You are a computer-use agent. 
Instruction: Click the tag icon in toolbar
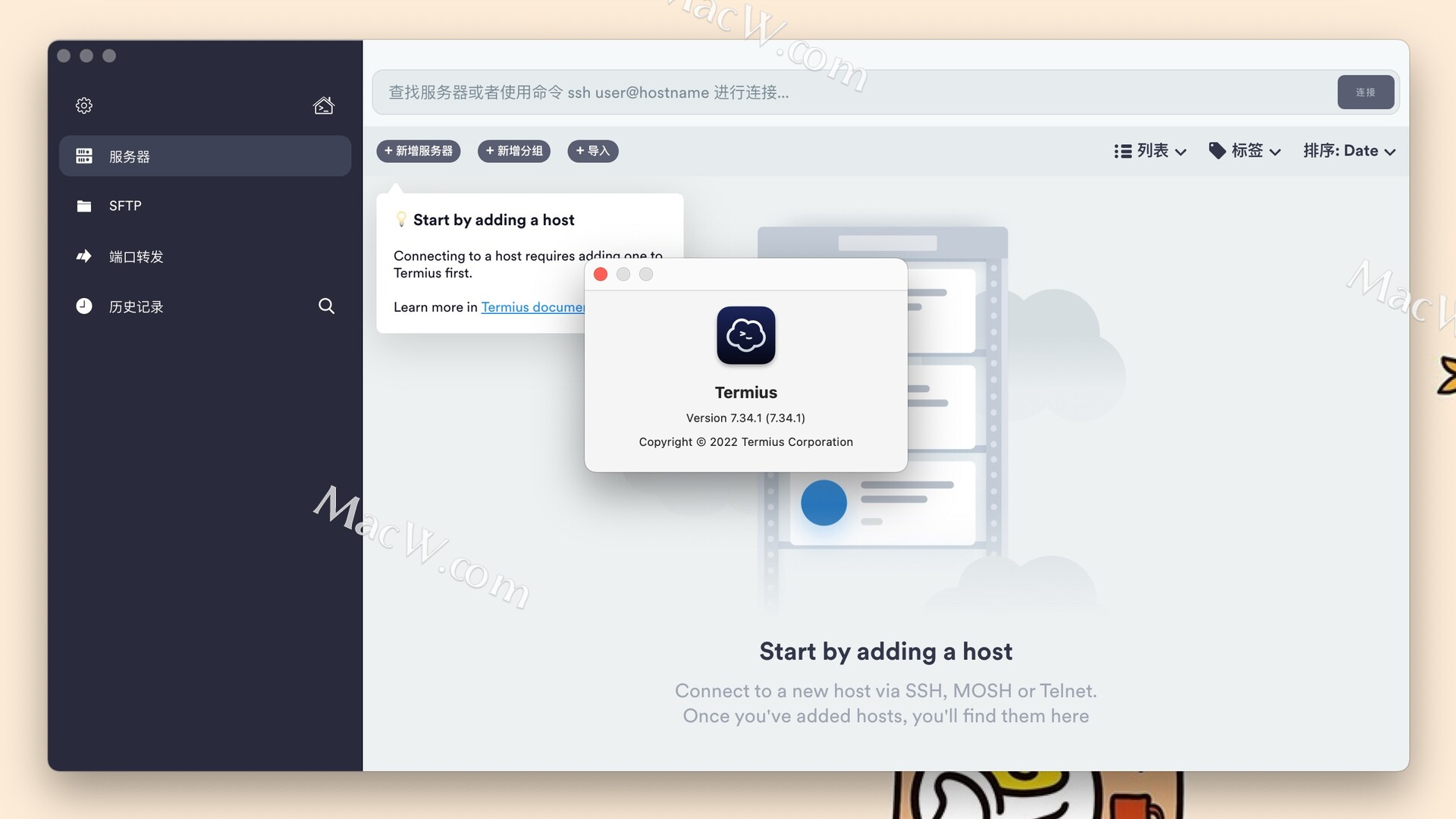coord(1216,151)
